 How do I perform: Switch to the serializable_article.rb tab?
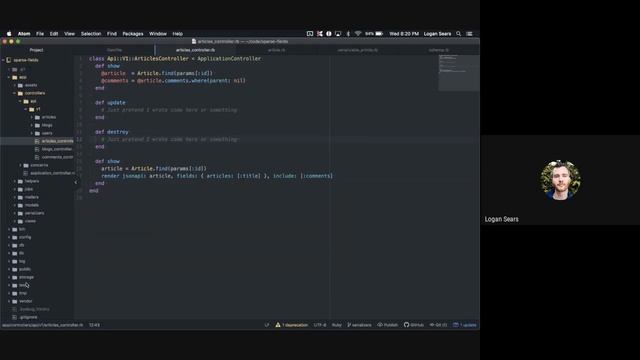coord(358,50)
